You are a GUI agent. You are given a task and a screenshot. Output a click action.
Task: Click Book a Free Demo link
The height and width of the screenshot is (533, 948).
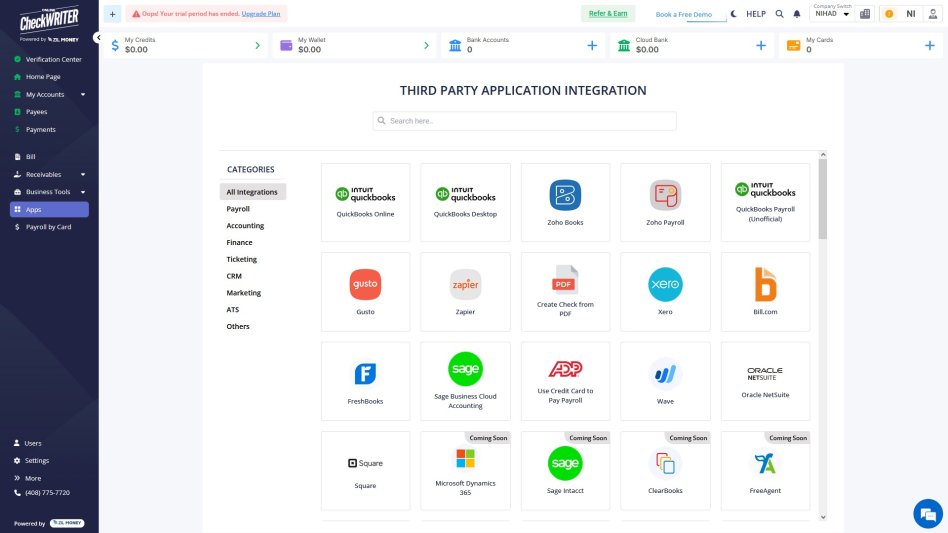click(x=684, y=15)
